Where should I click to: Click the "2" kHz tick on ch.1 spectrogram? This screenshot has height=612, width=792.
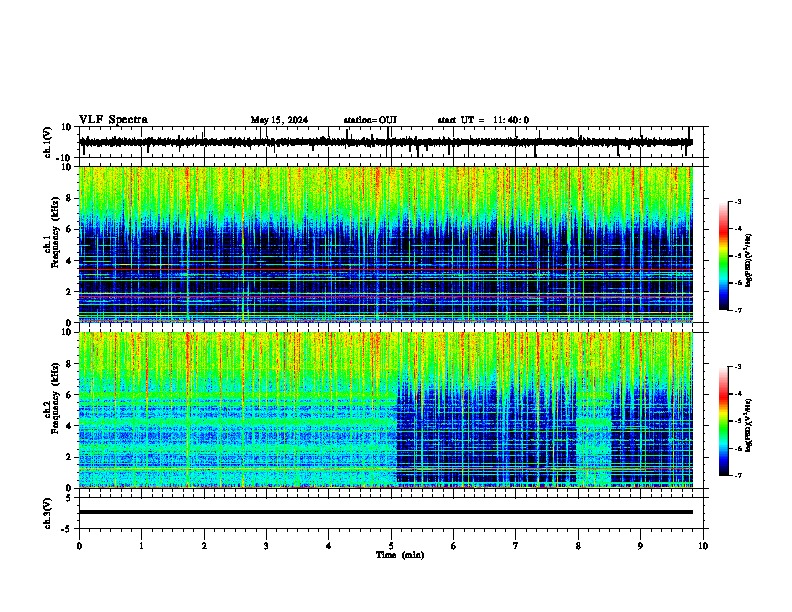[x=69, y=291]
